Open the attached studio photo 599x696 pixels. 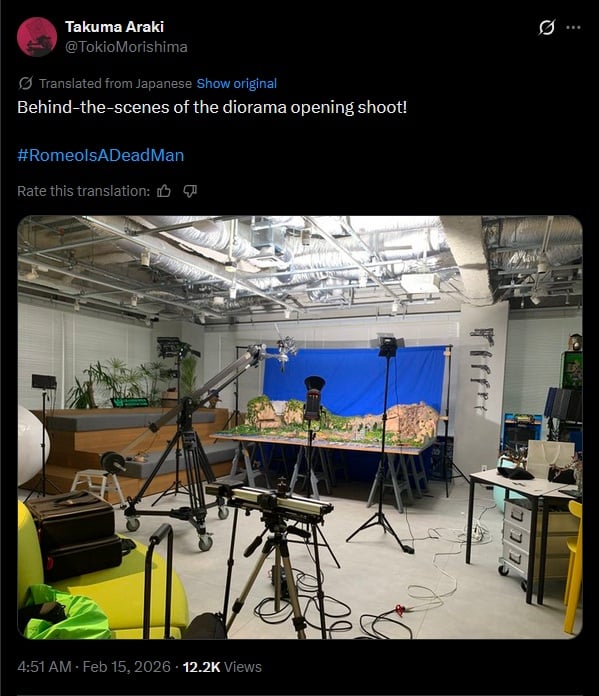tap(300, 427)
